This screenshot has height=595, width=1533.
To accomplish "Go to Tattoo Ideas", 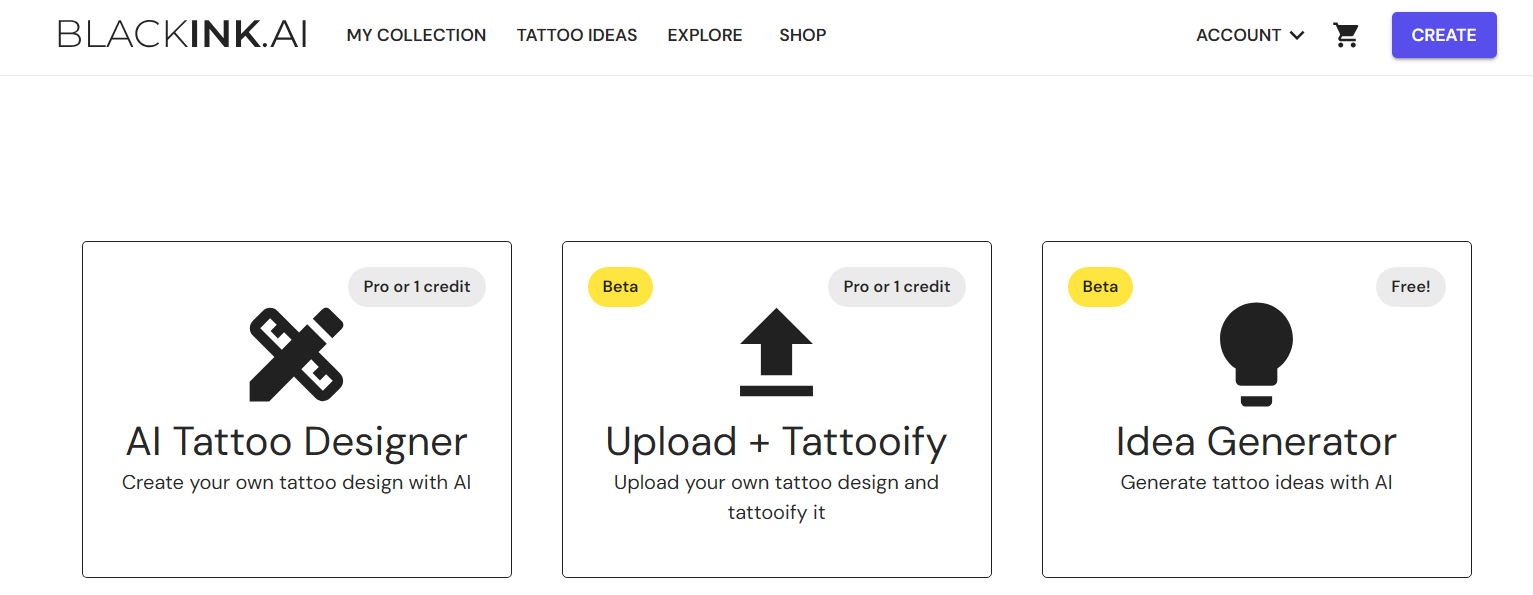I will [x=577, y=35].
